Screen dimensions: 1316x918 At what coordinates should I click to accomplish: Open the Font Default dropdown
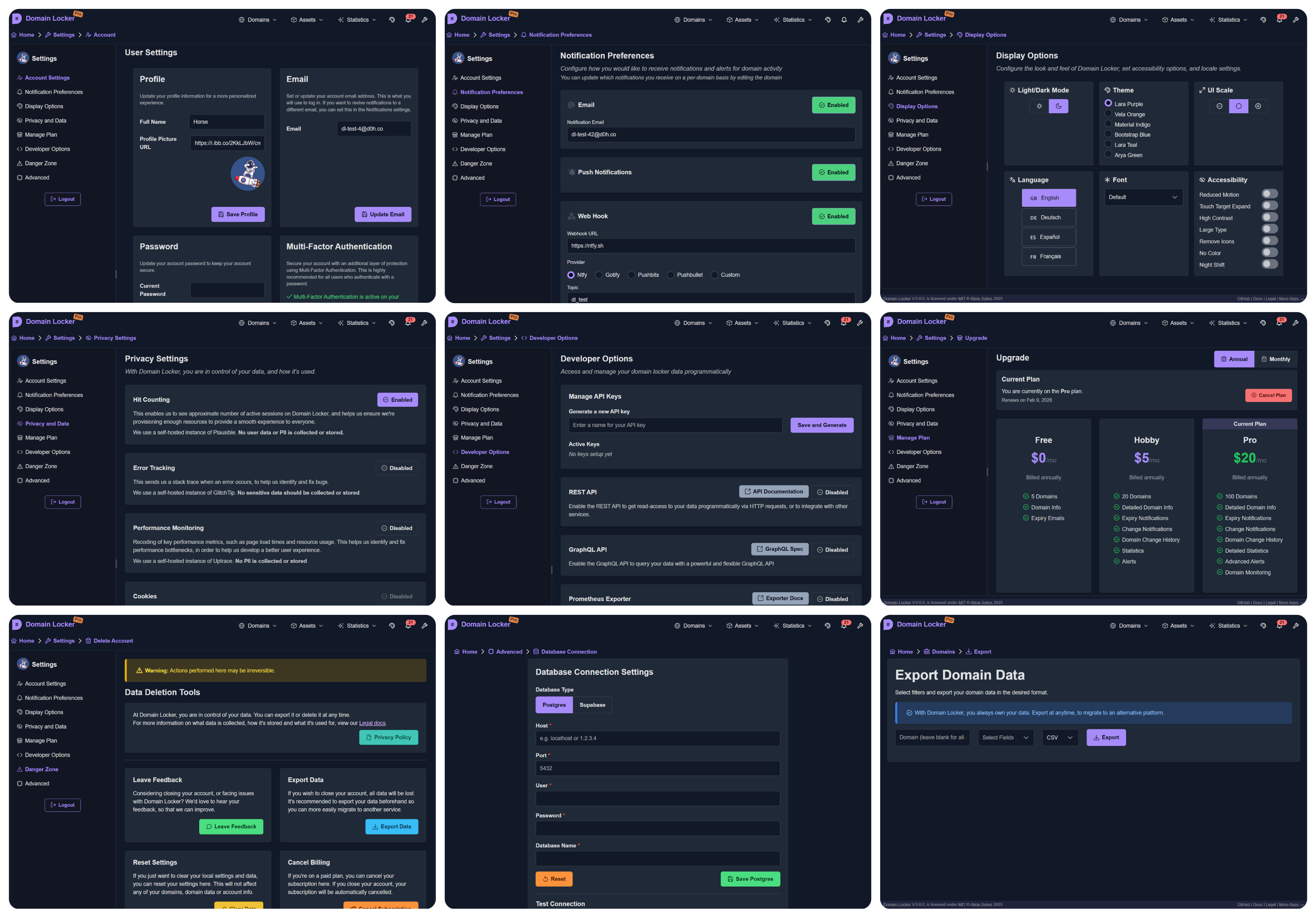coord(1143,197)
